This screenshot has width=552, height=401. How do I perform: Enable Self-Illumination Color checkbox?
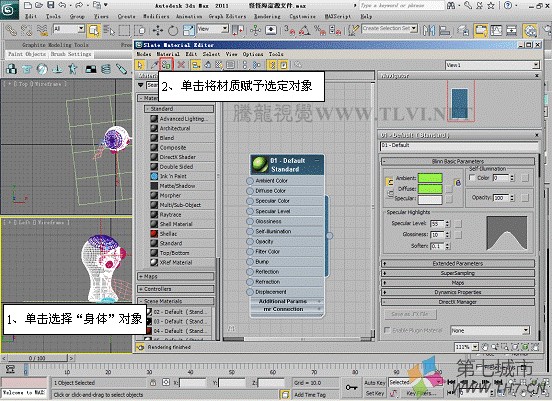pyautogui.click(x=472, y=177)
